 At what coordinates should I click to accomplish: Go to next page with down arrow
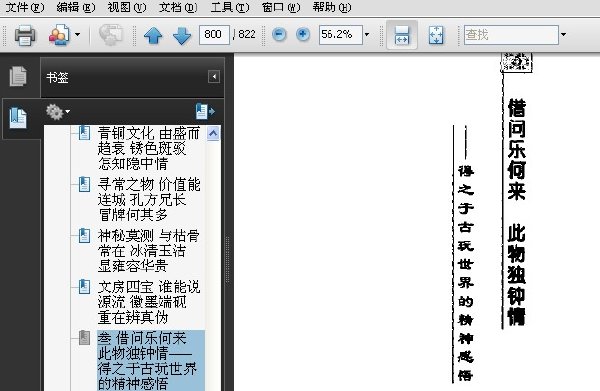tap(182, 35)
